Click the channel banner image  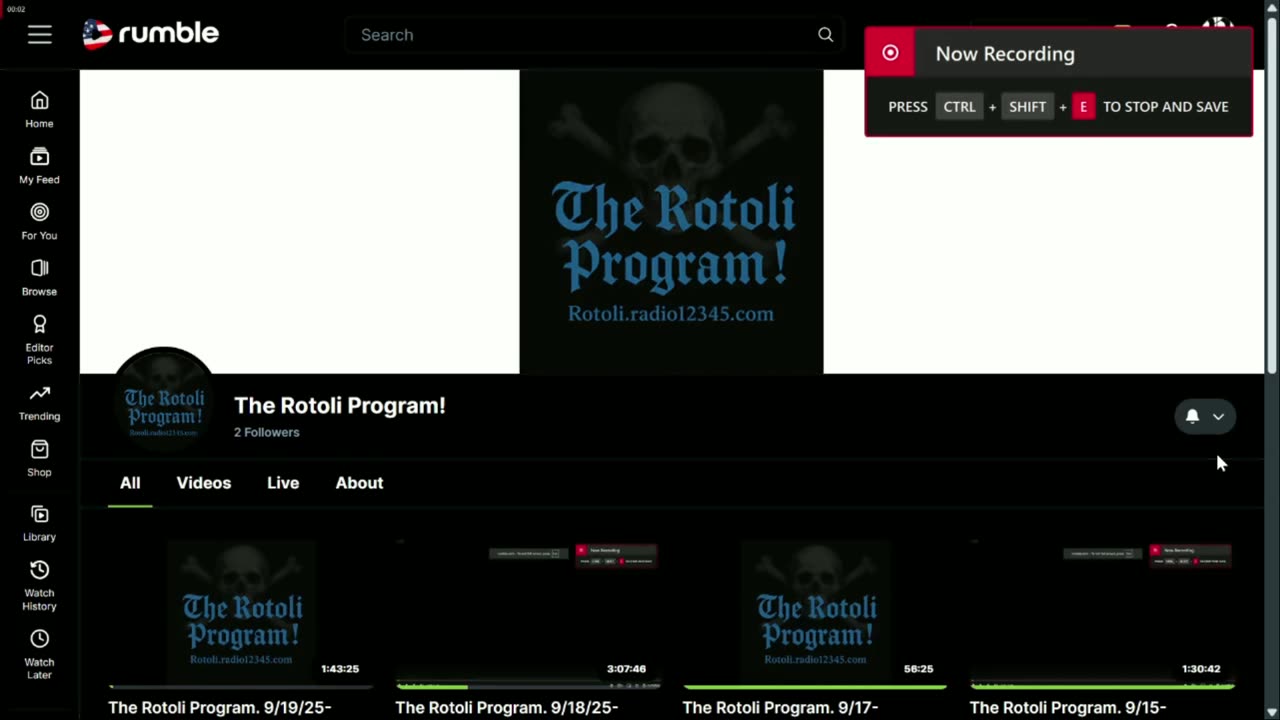coord(672,222)
